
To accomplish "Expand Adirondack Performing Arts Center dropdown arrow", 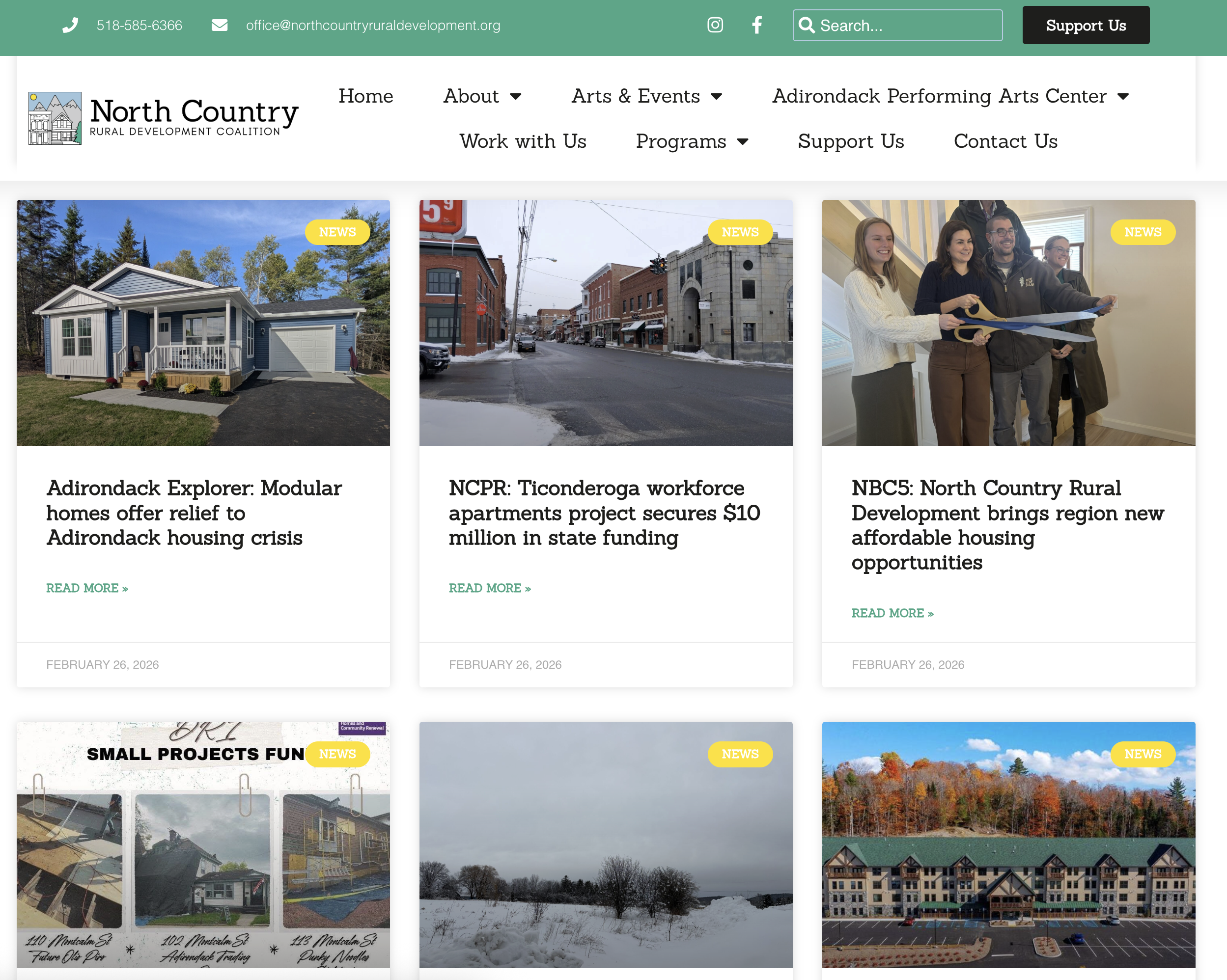I will click(x=1123, y=97).
